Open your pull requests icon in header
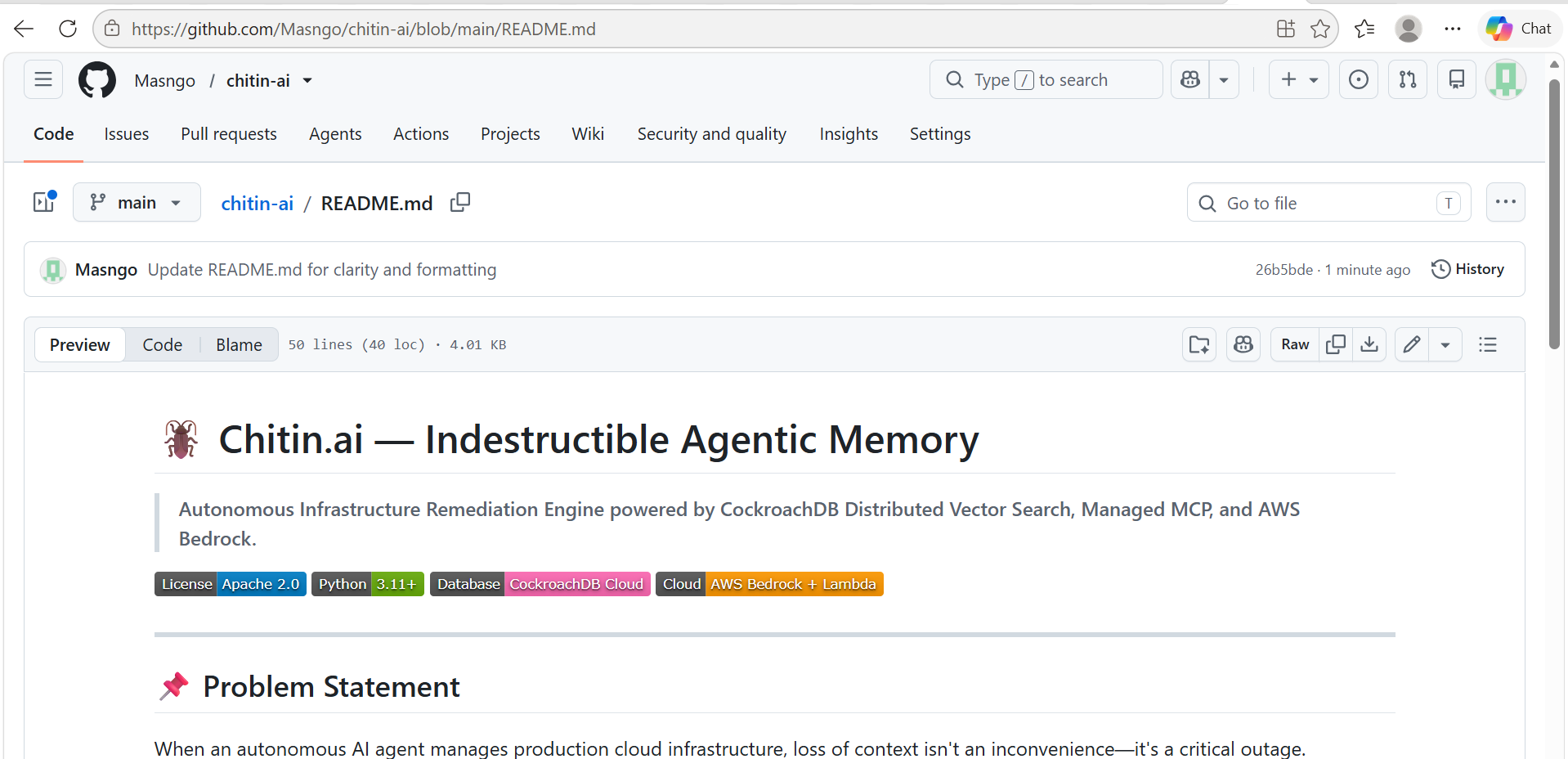Screen dimensions: 1568x759 pos(1408,79)
